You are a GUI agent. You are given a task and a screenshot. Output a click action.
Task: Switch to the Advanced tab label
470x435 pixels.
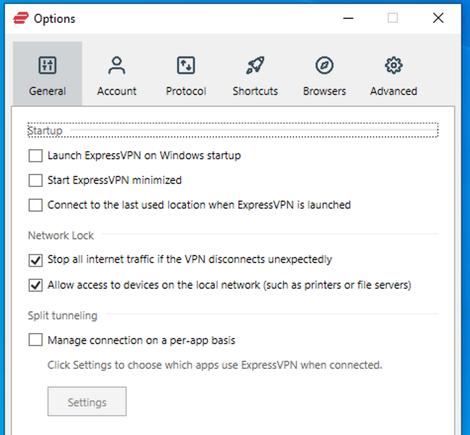(x=394, y=91)
